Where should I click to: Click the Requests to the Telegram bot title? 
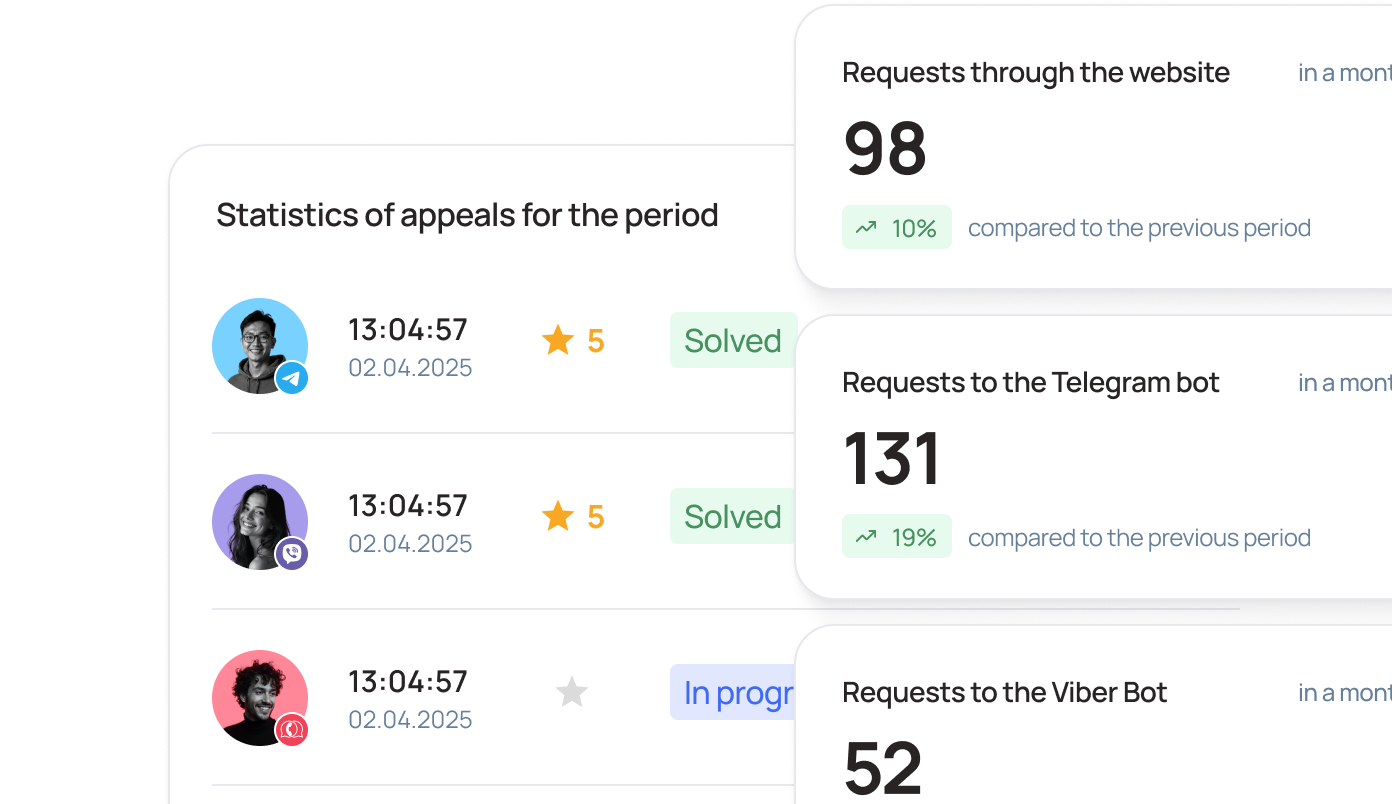pyautogui.click(x=1031, y=383)
